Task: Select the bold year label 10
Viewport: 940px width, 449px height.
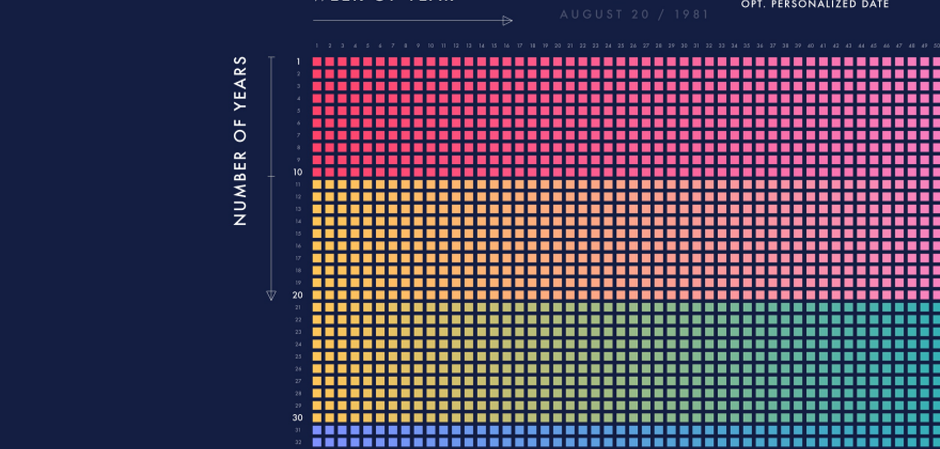Action: pyautogui.click(x=298, y=172)
